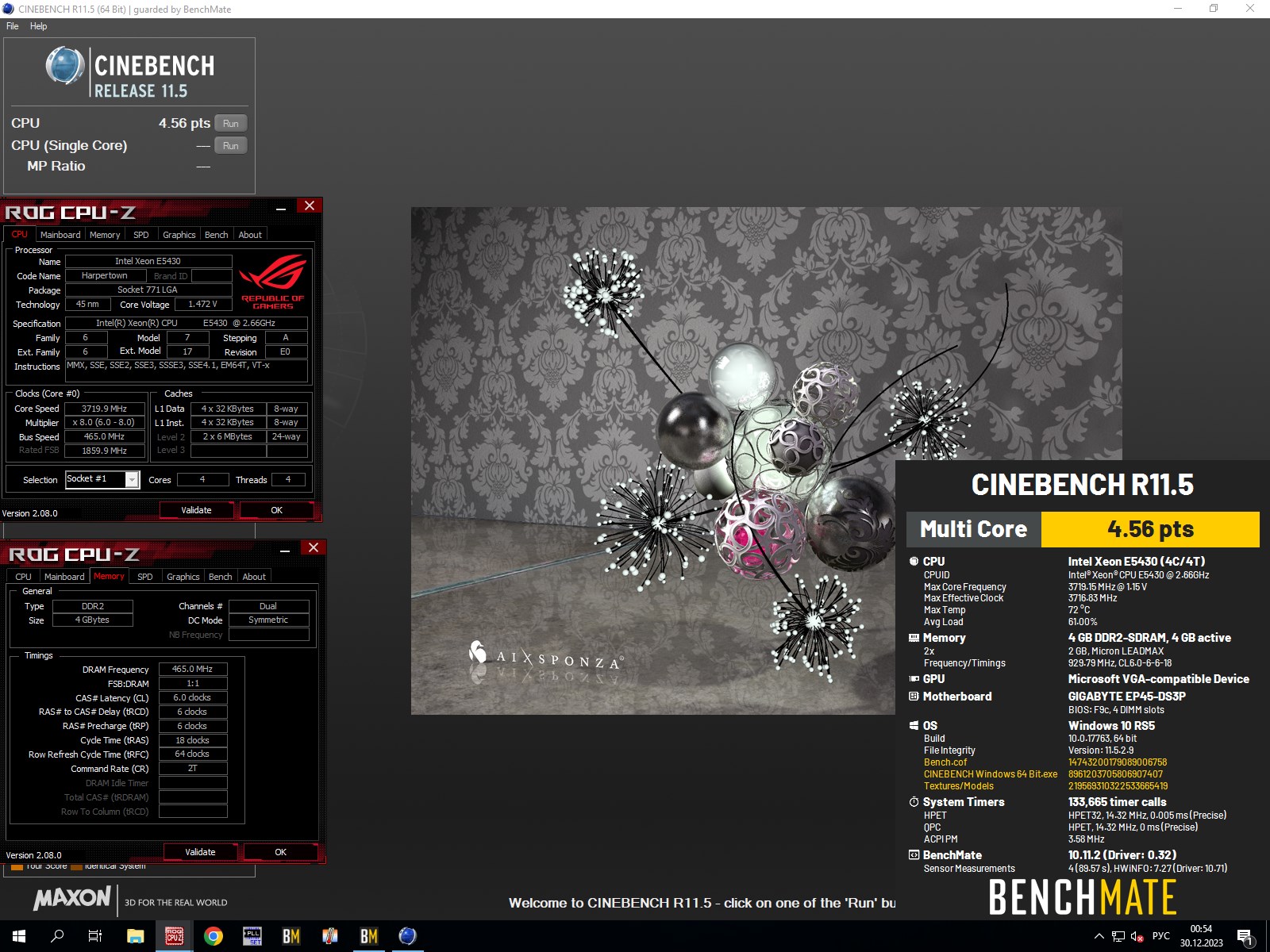Viewport: 1270px width, 952px height.
Task: Expand the Socket #1 selection dropdown
Action: pos(133,479)
